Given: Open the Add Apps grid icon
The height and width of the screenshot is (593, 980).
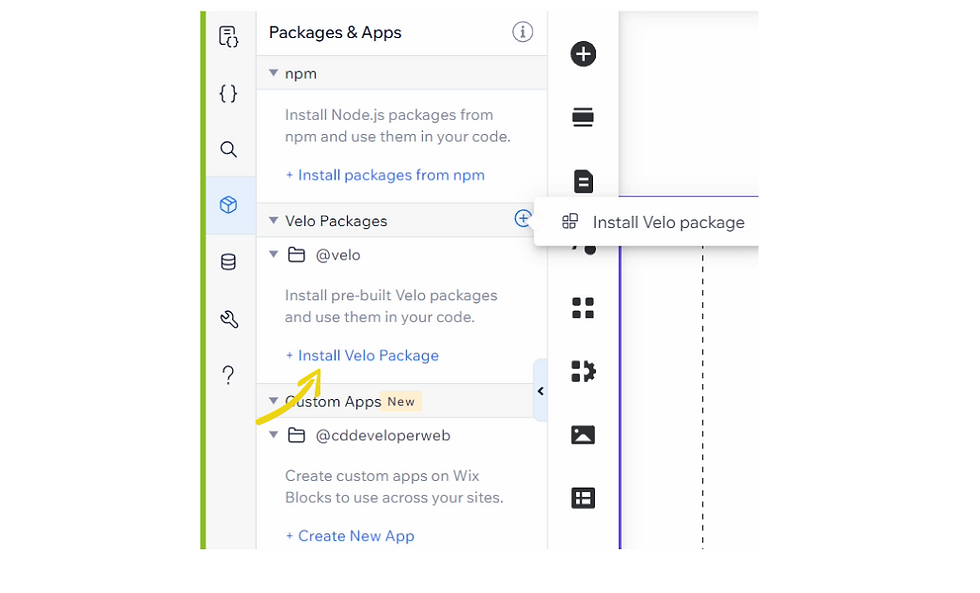Looking at the screenshot, I should (x=583, y=308).
